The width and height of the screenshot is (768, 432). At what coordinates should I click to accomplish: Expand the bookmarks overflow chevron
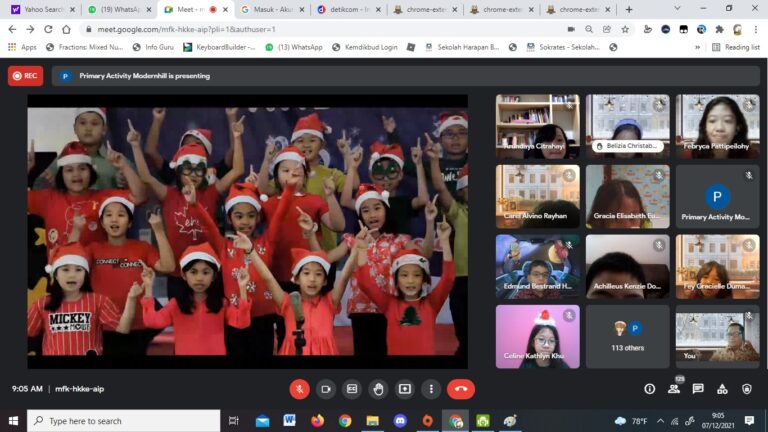697,47
